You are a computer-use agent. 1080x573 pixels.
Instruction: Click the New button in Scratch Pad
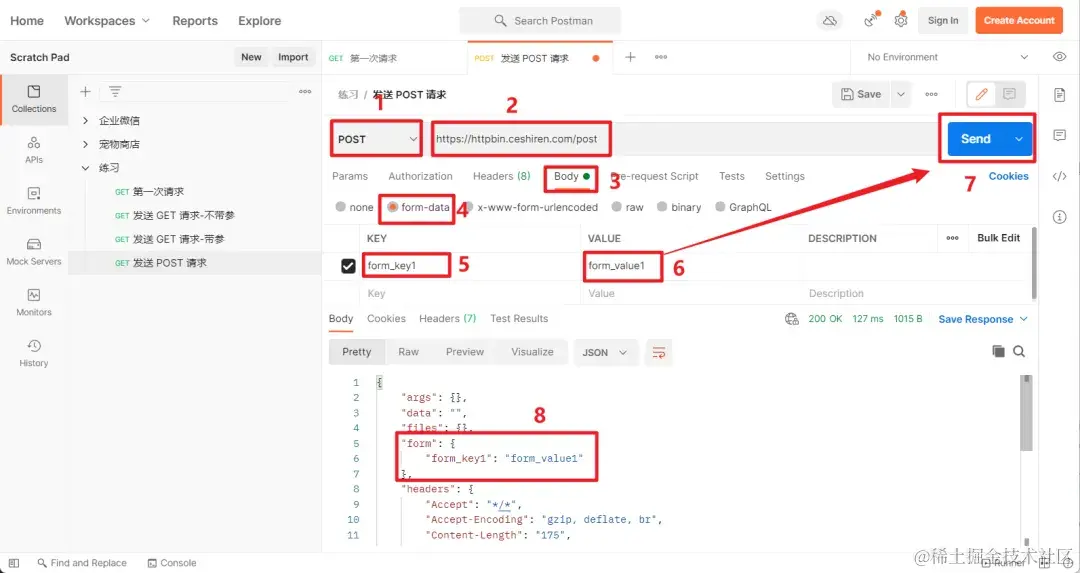point(251,57)
